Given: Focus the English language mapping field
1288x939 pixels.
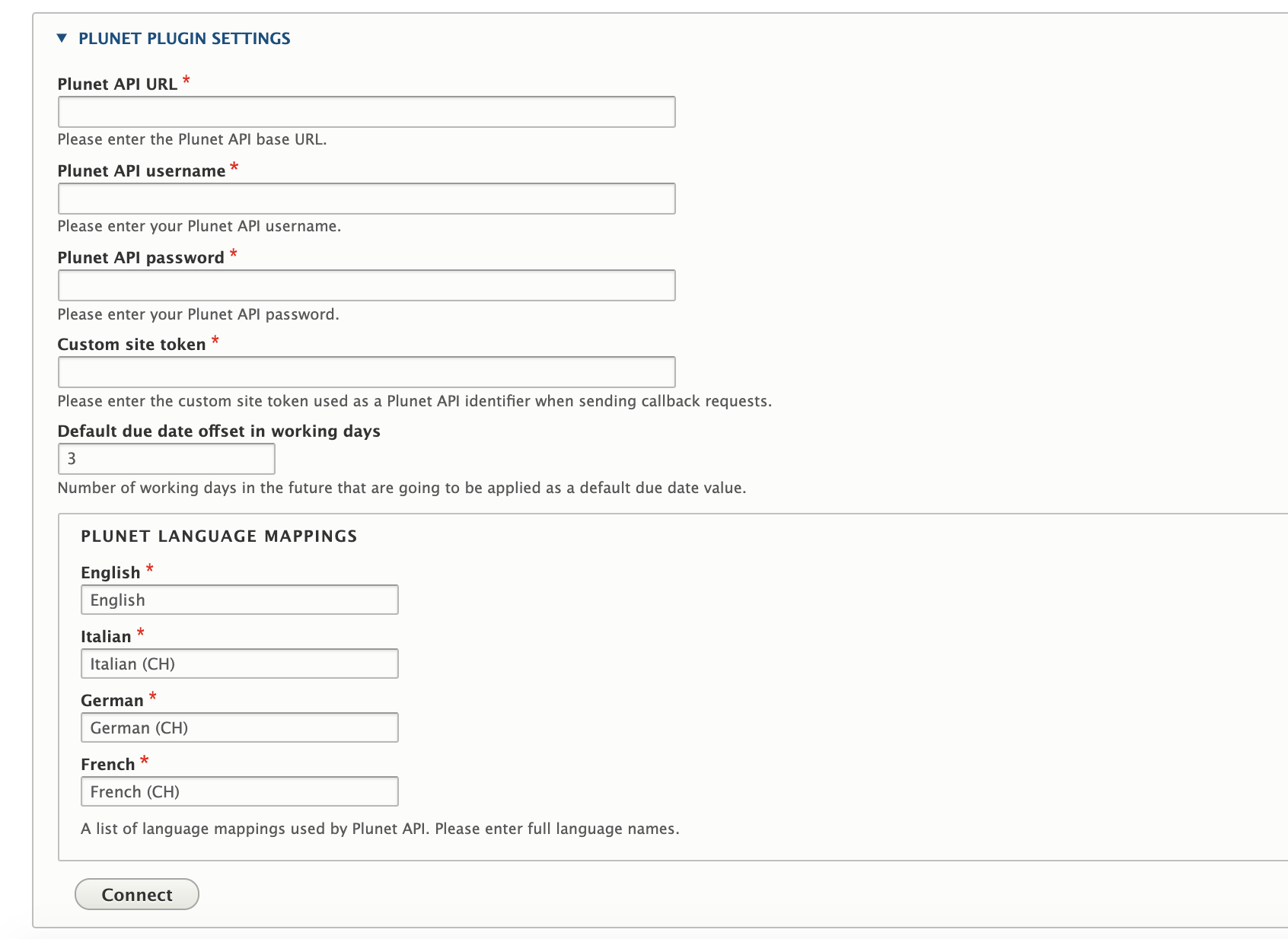Looking at the screenshot, I should tap(240, 600).
